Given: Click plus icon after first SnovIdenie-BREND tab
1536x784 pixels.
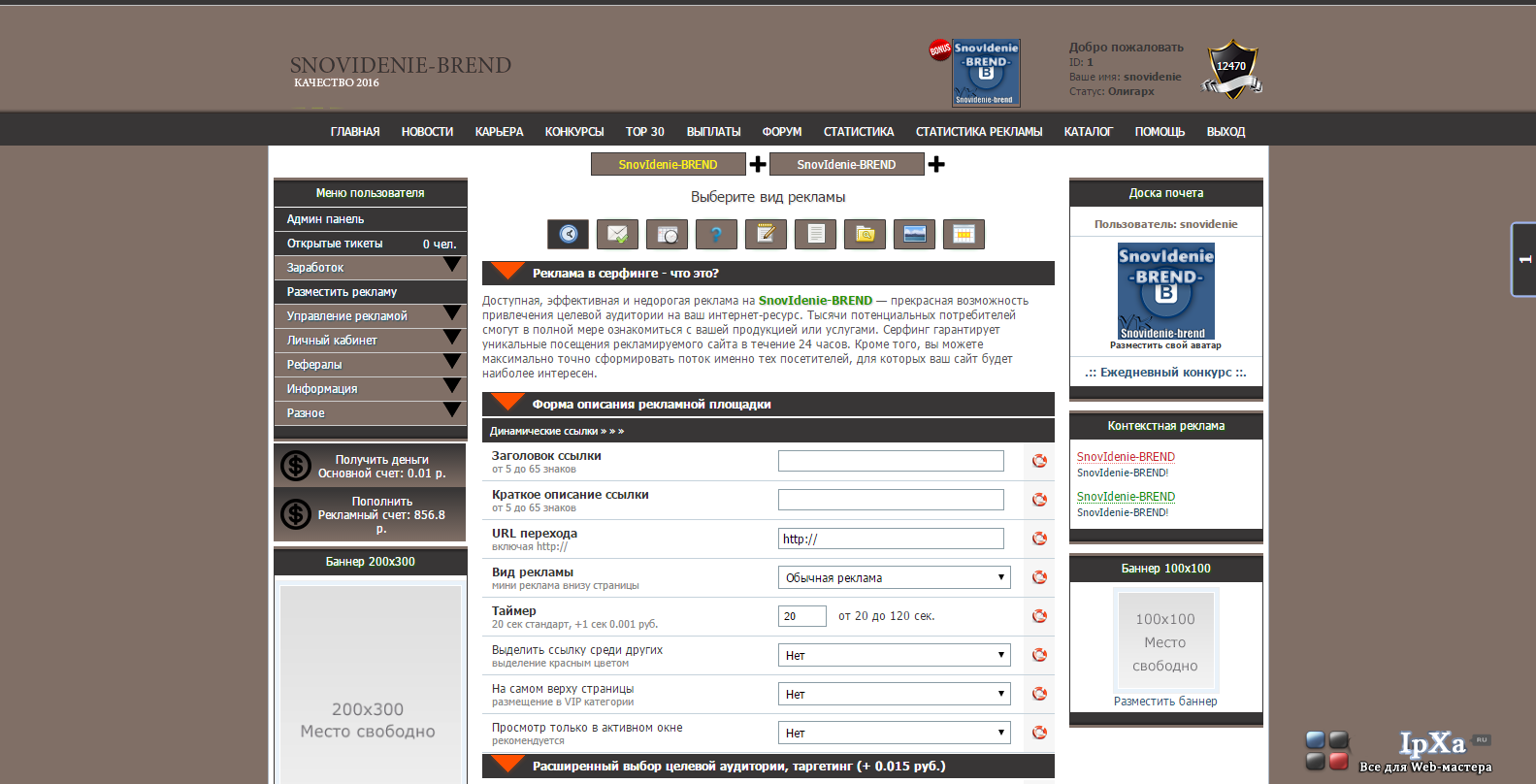Looking at the screenshot, I should tap(758, 164).
